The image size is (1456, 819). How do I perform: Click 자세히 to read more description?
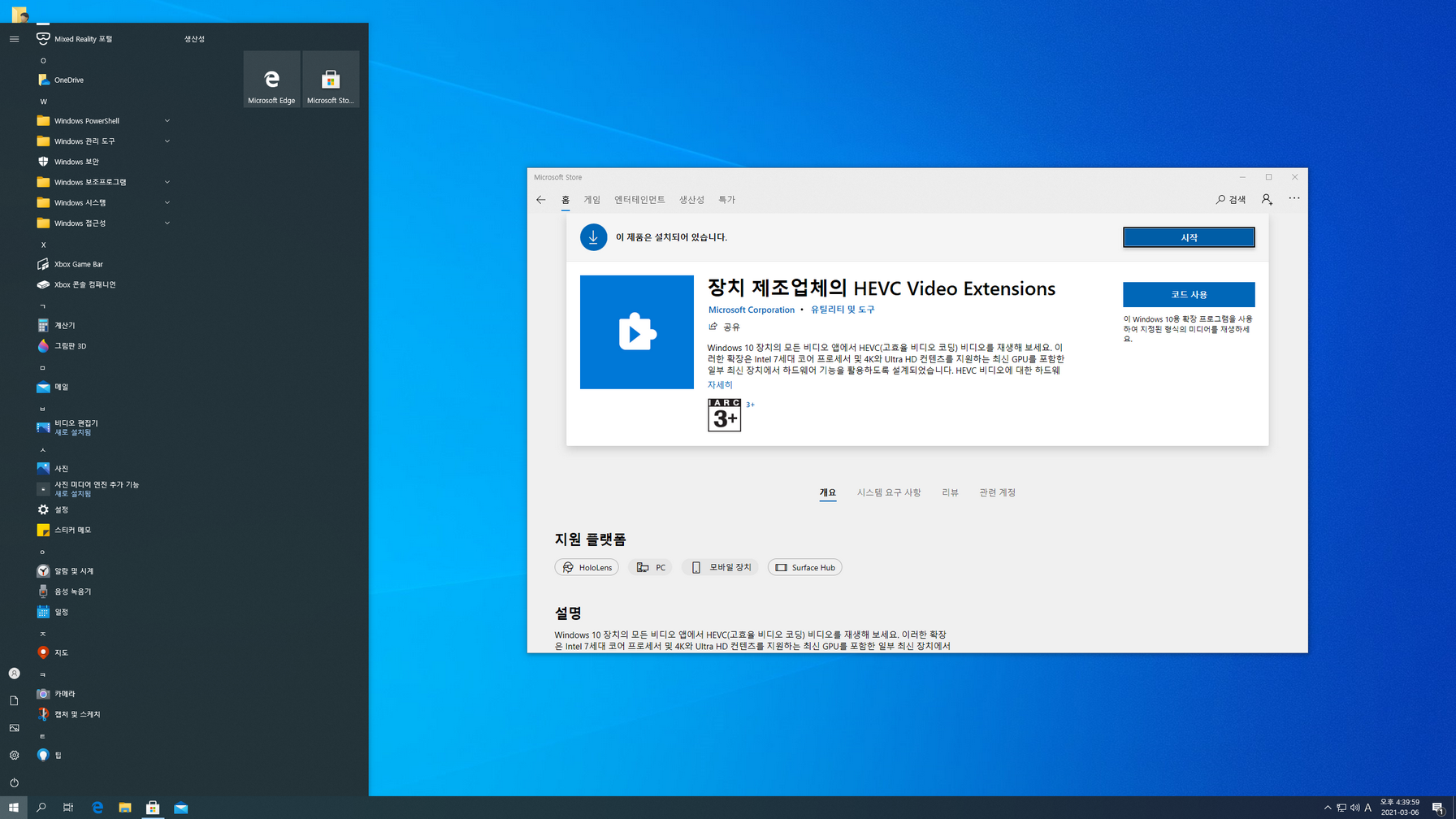coord(720,385)
